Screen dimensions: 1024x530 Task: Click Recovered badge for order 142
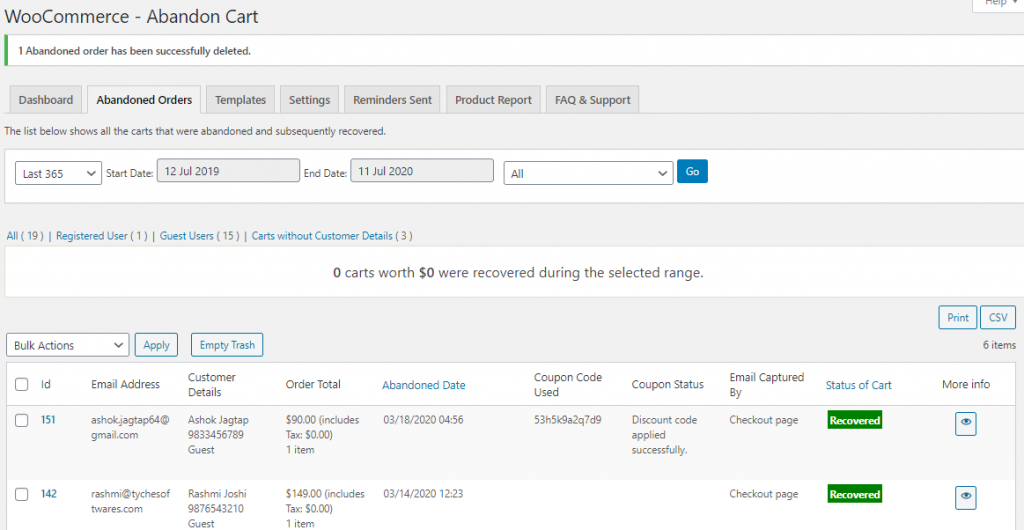[855, 494]
